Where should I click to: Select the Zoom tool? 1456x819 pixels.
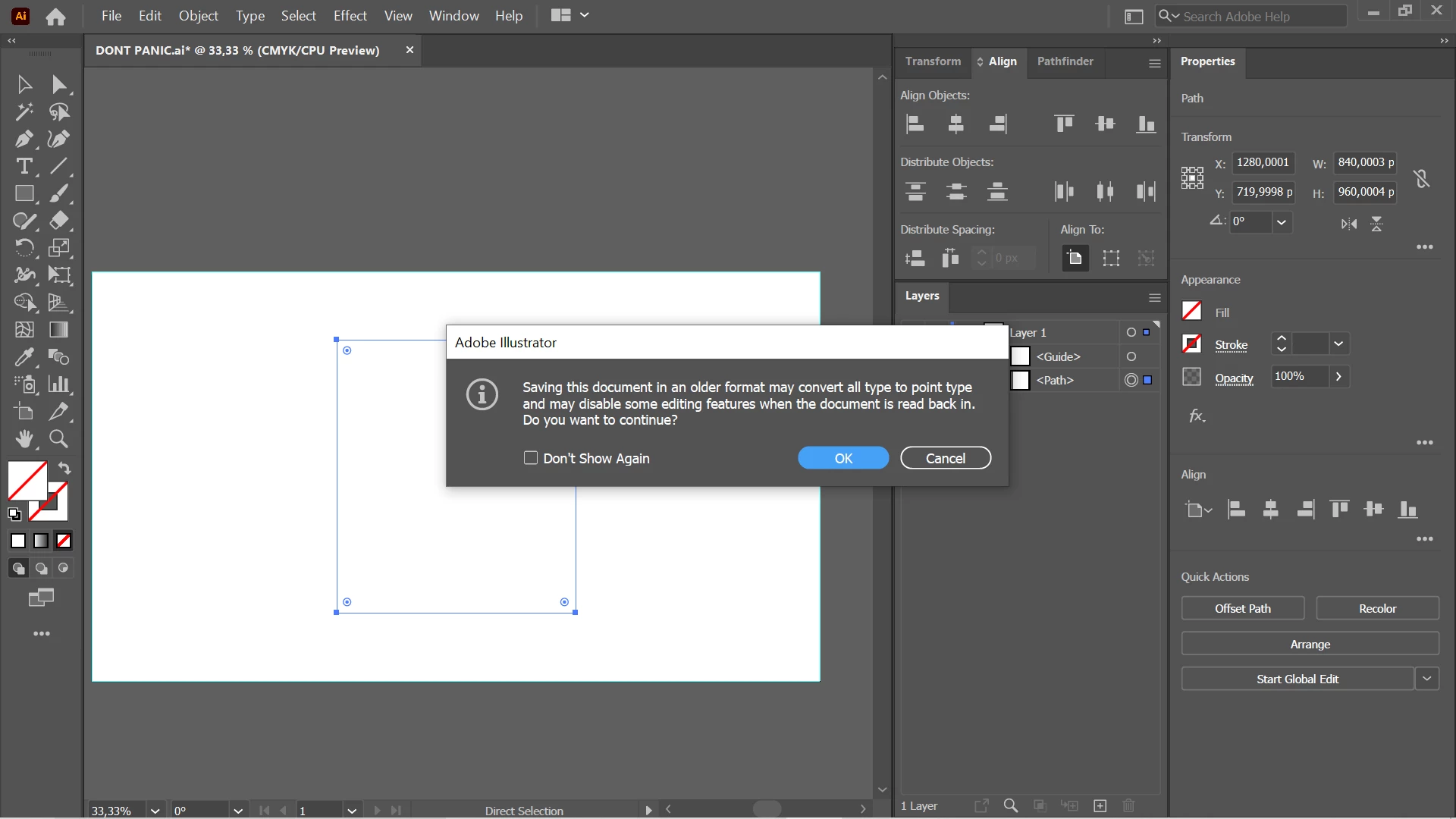58,439
